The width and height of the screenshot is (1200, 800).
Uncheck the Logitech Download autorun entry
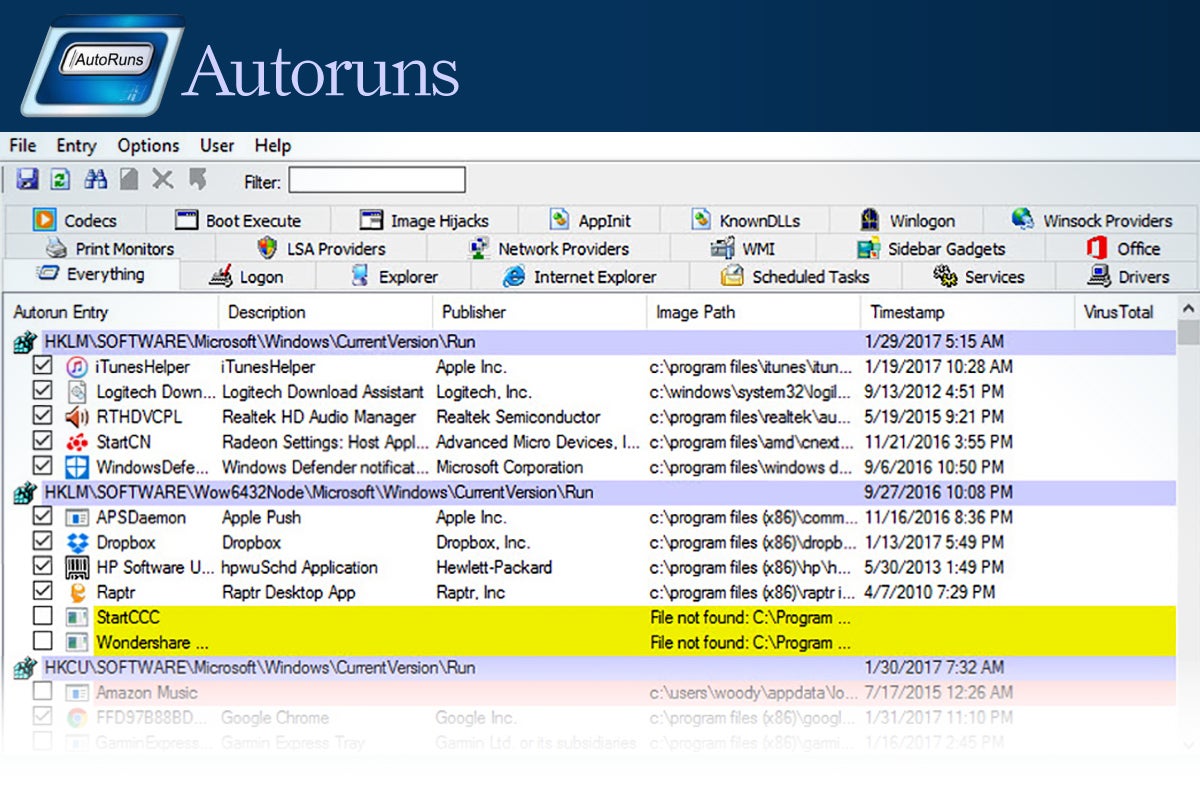tap(42, 392)
